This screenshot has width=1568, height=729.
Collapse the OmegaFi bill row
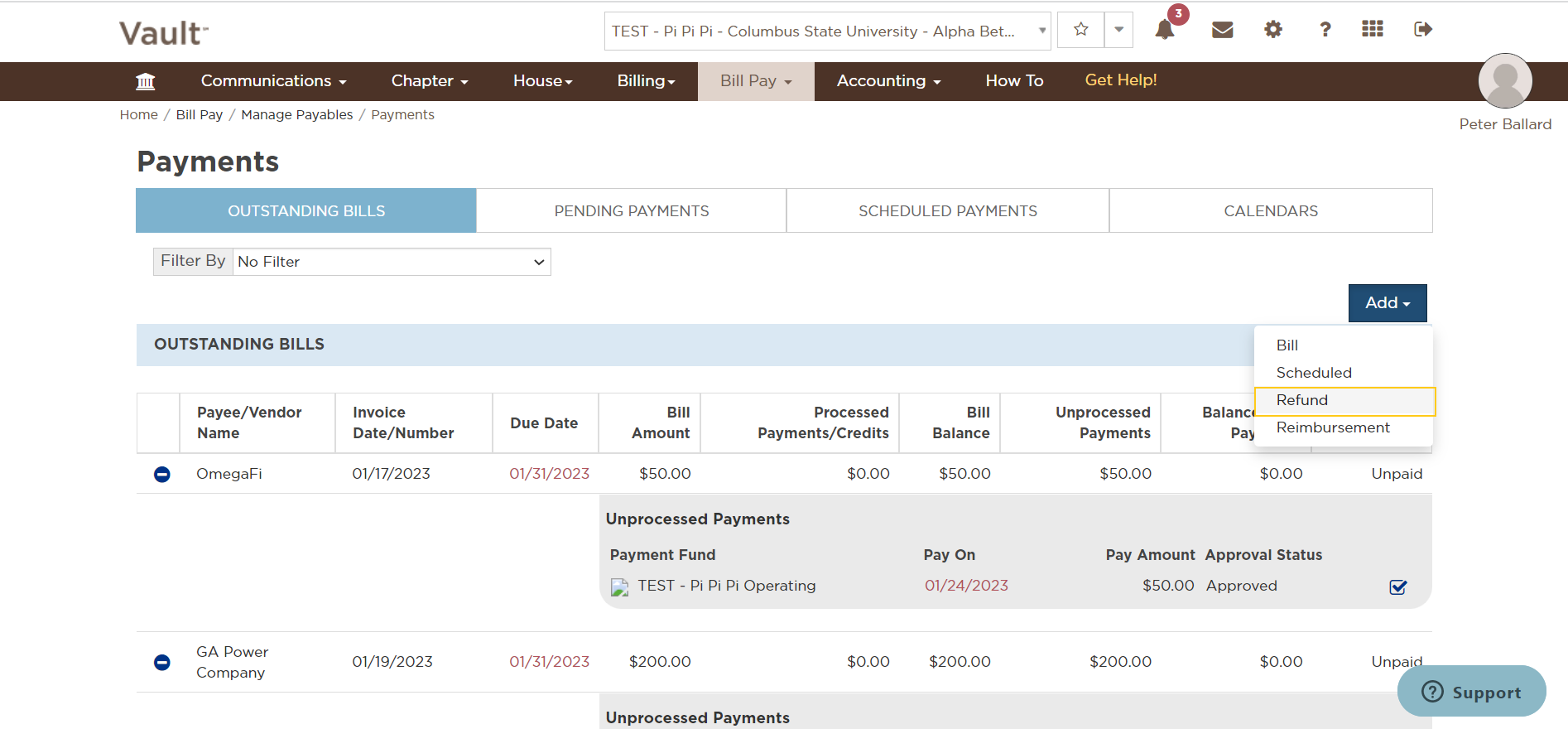pyautogui.click(x=162, y=474)
